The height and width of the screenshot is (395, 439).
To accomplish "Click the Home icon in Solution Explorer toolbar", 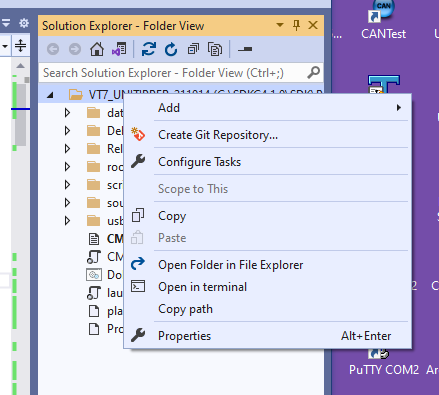I will tap(97, 49).
